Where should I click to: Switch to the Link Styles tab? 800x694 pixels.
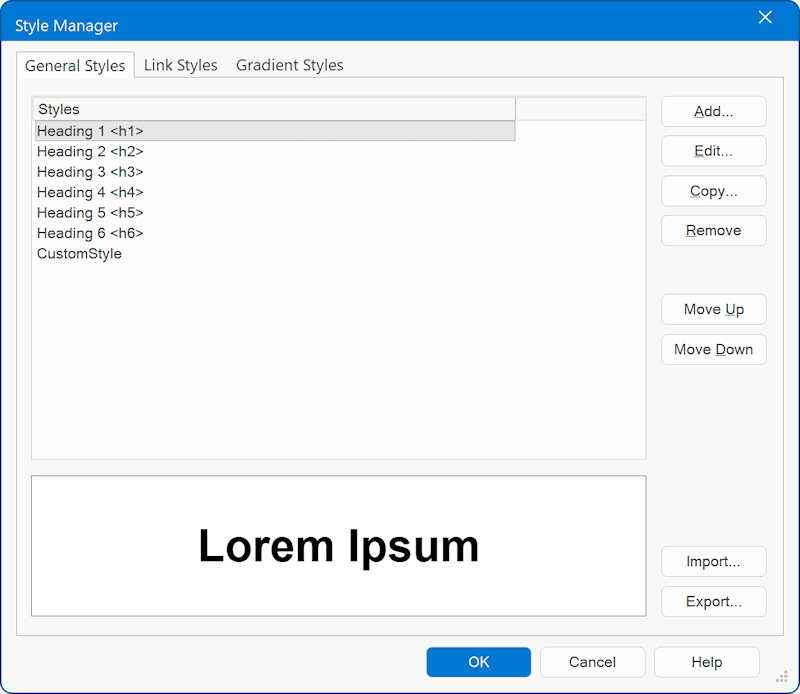(x=180, y=65)
